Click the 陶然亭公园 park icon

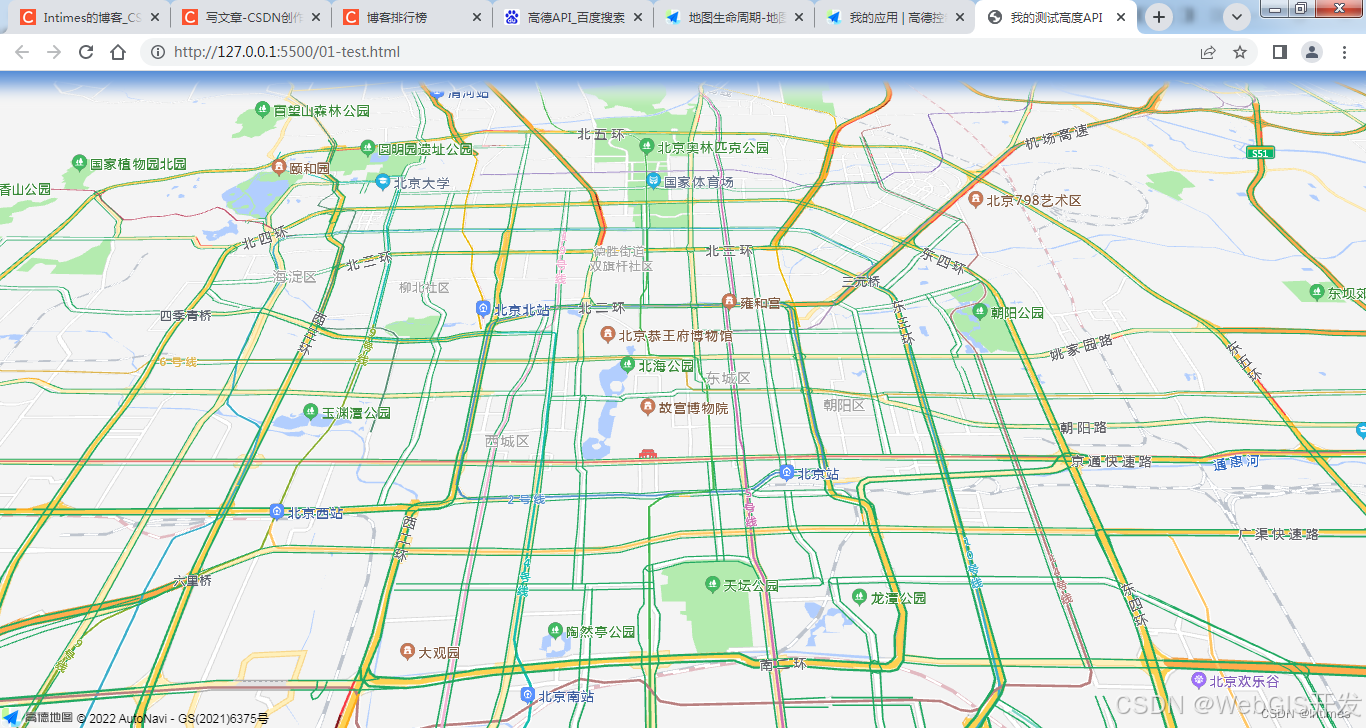click(x=555, y=630)
